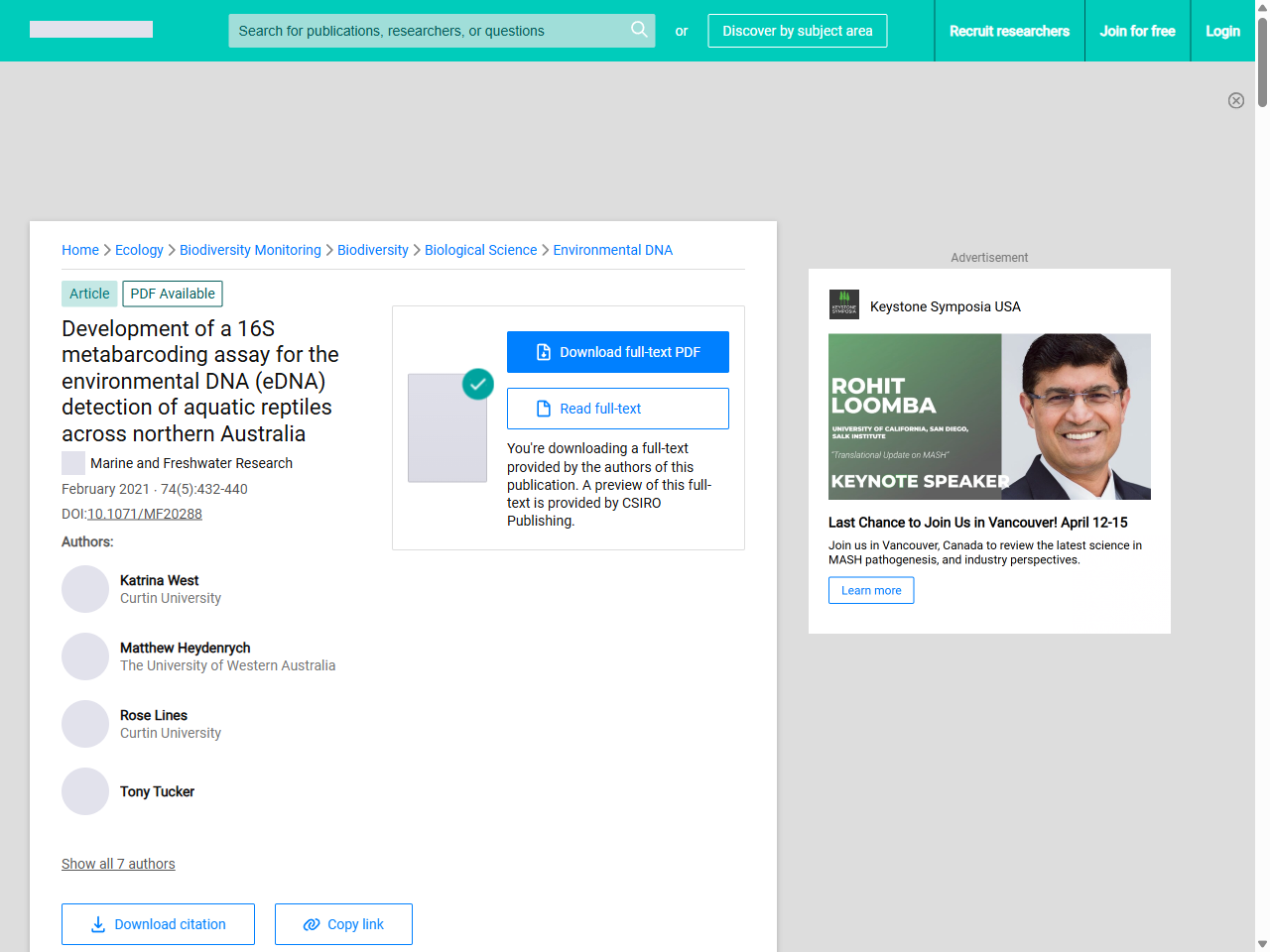Click the Keystone Symposia logo icon
Screen dimensions: 1270x952
point(843,305)
